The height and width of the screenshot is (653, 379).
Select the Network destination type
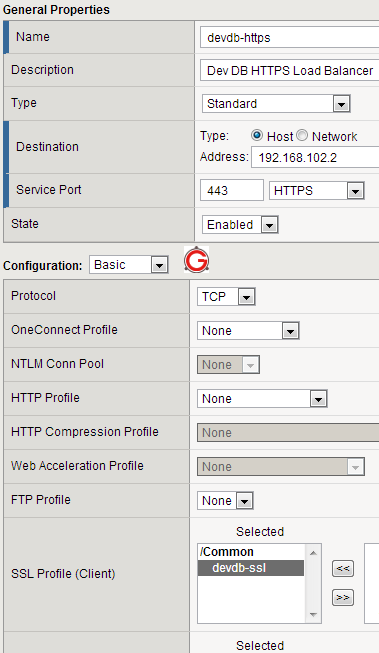tap(302, 135)
